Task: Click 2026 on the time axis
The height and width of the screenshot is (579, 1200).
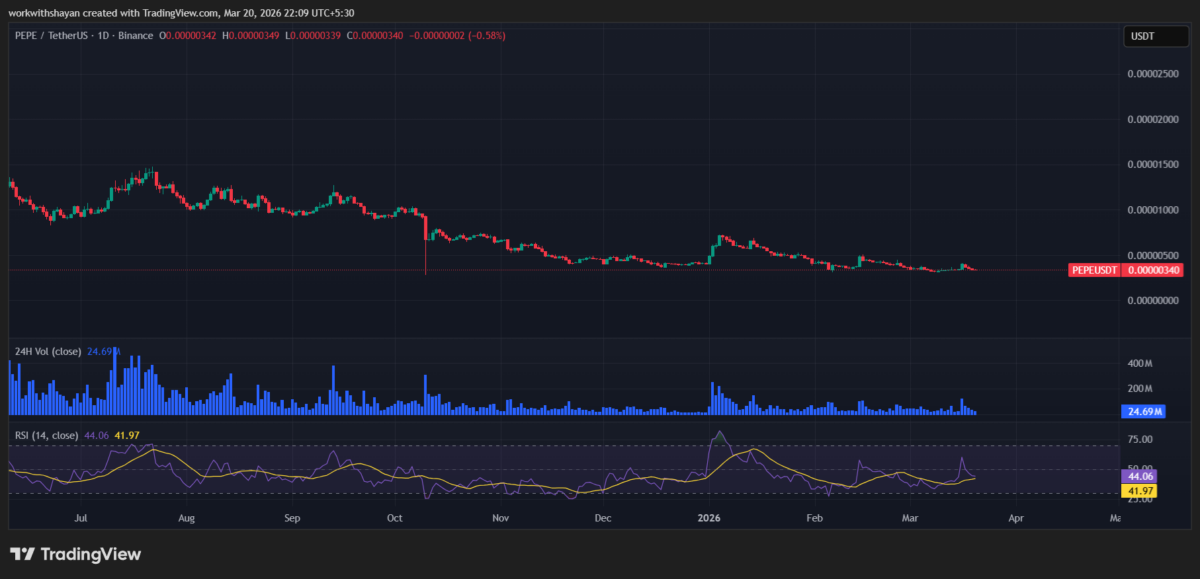Action: (x=709, y=518)
